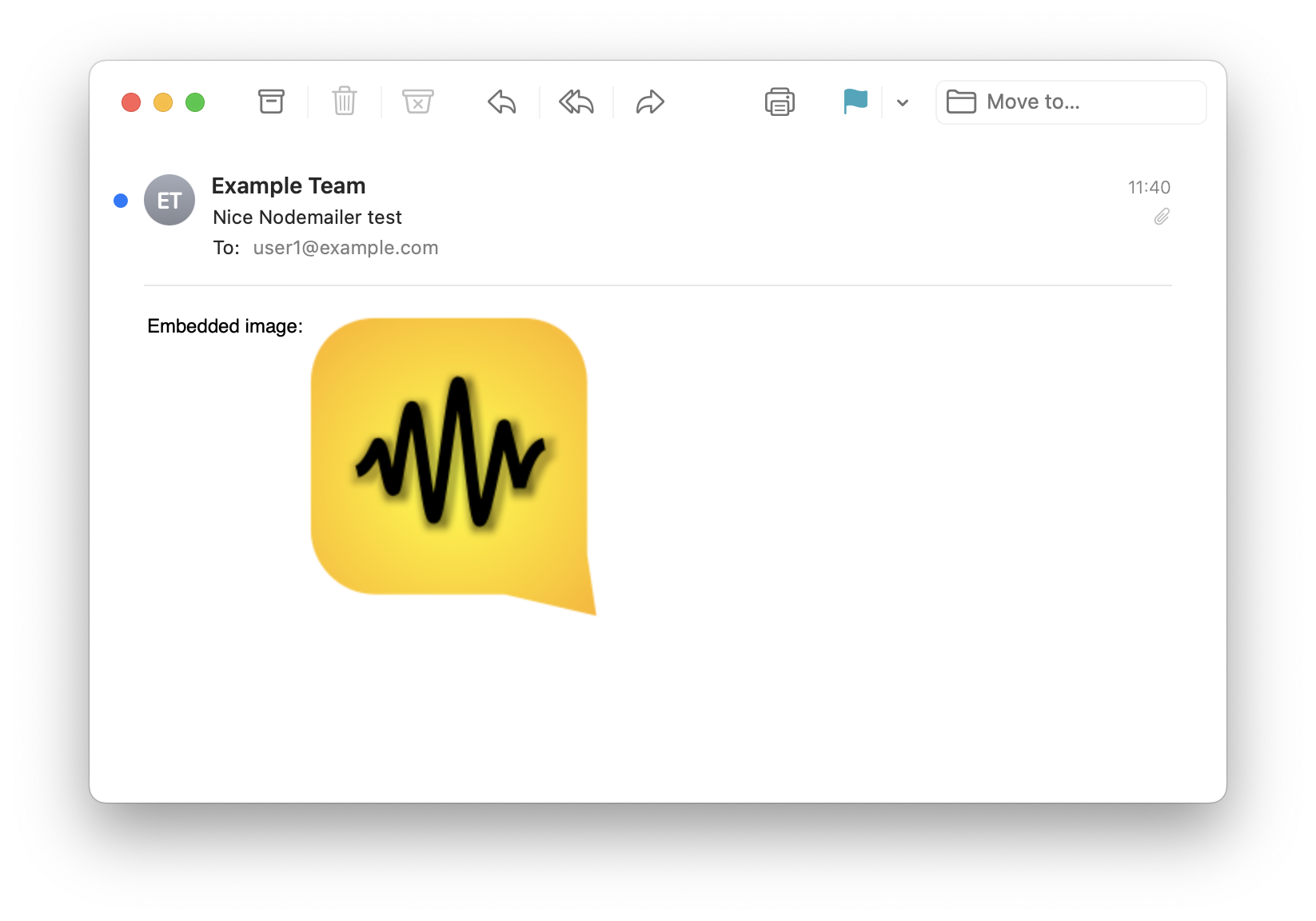
Task: Archive the current email
Action: 271,102
